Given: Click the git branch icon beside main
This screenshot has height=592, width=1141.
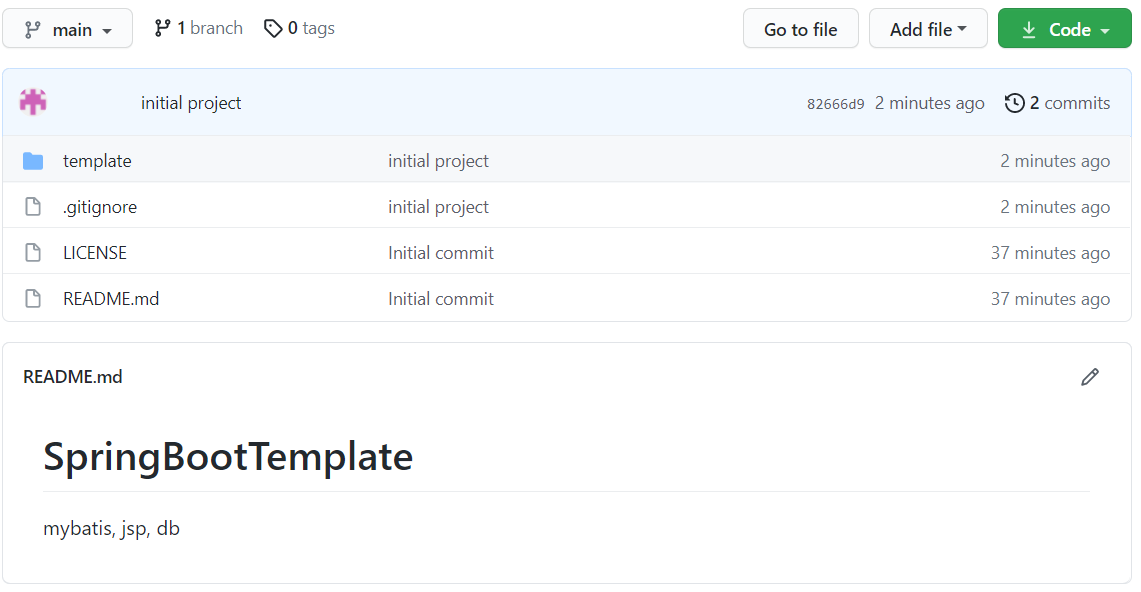Looking at the screenshot, I should click(x=33, y=30).
